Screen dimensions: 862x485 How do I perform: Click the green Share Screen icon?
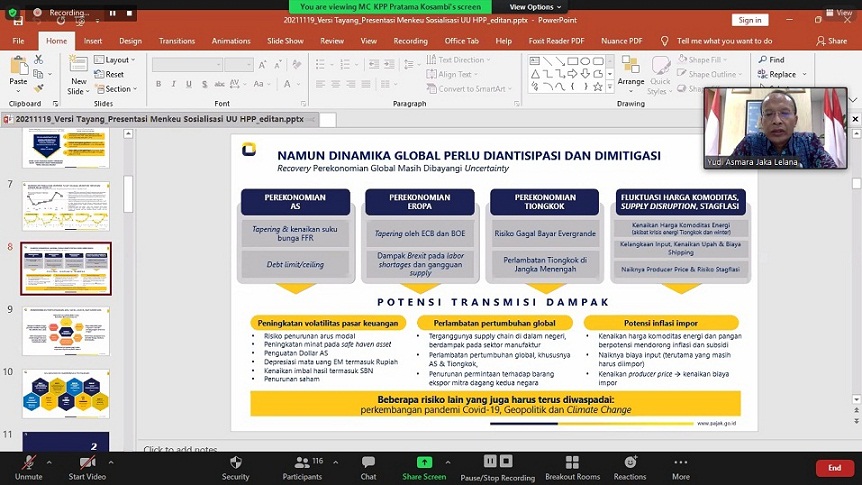coord(425,463)
